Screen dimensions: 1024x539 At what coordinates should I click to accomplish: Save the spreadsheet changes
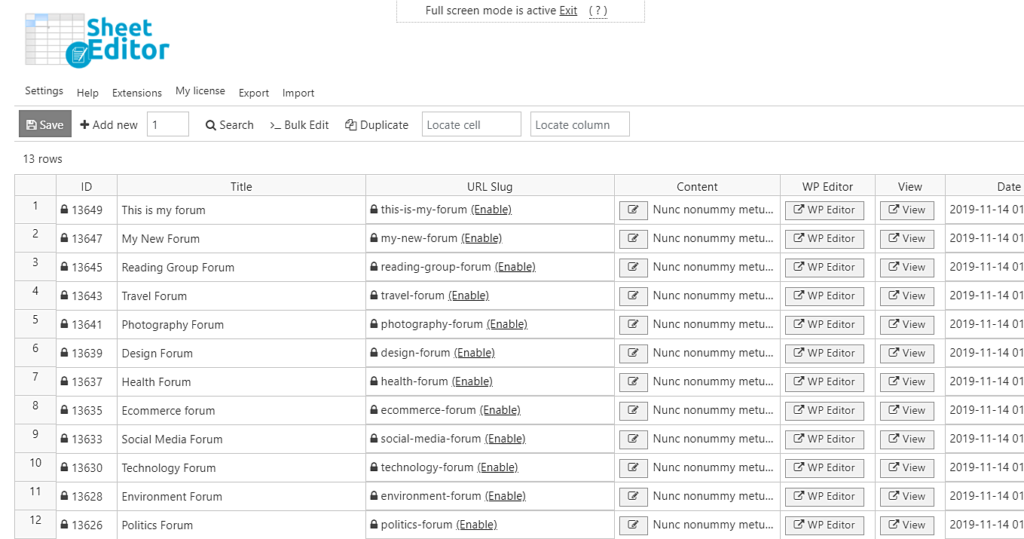pos(45,124)
